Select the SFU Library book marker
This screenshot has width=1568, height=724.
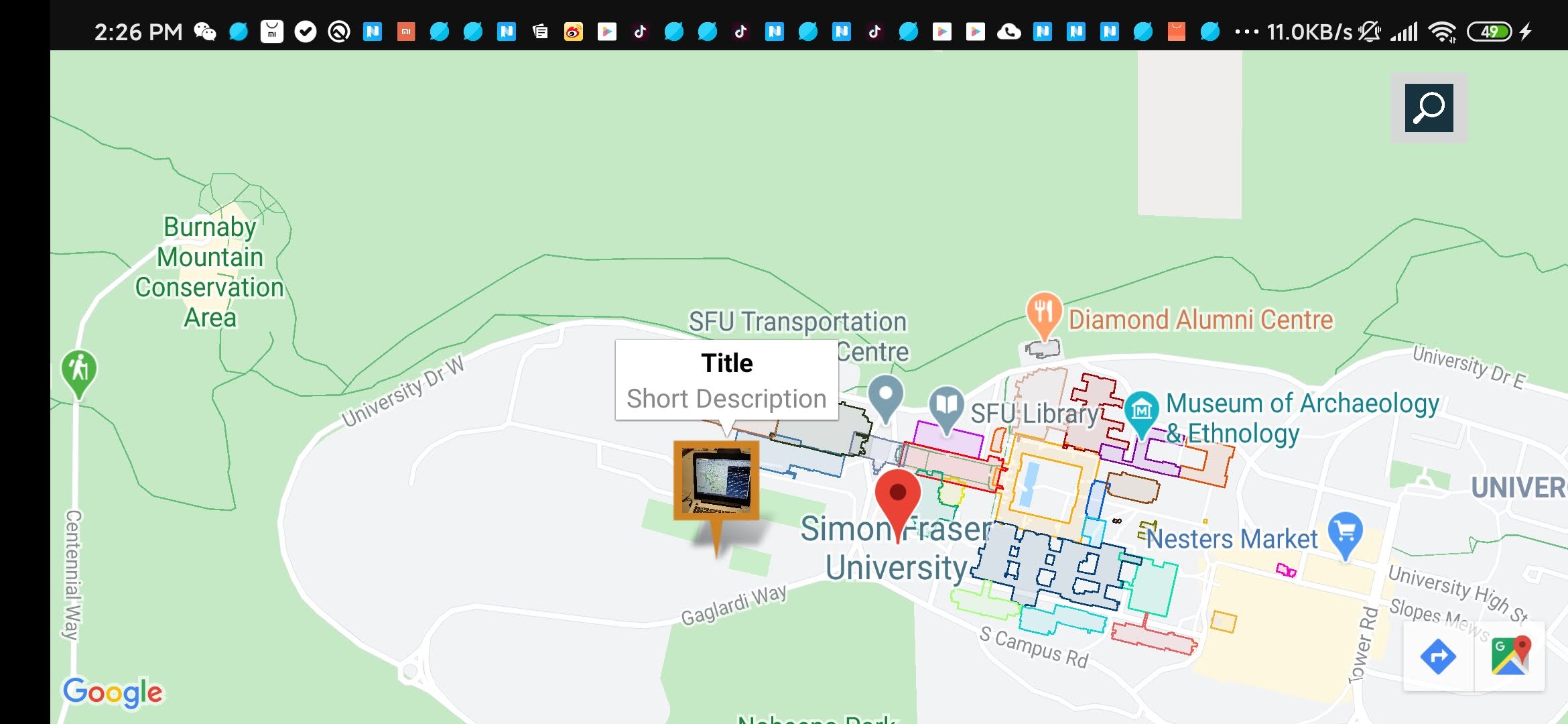(x=947, y=402)
